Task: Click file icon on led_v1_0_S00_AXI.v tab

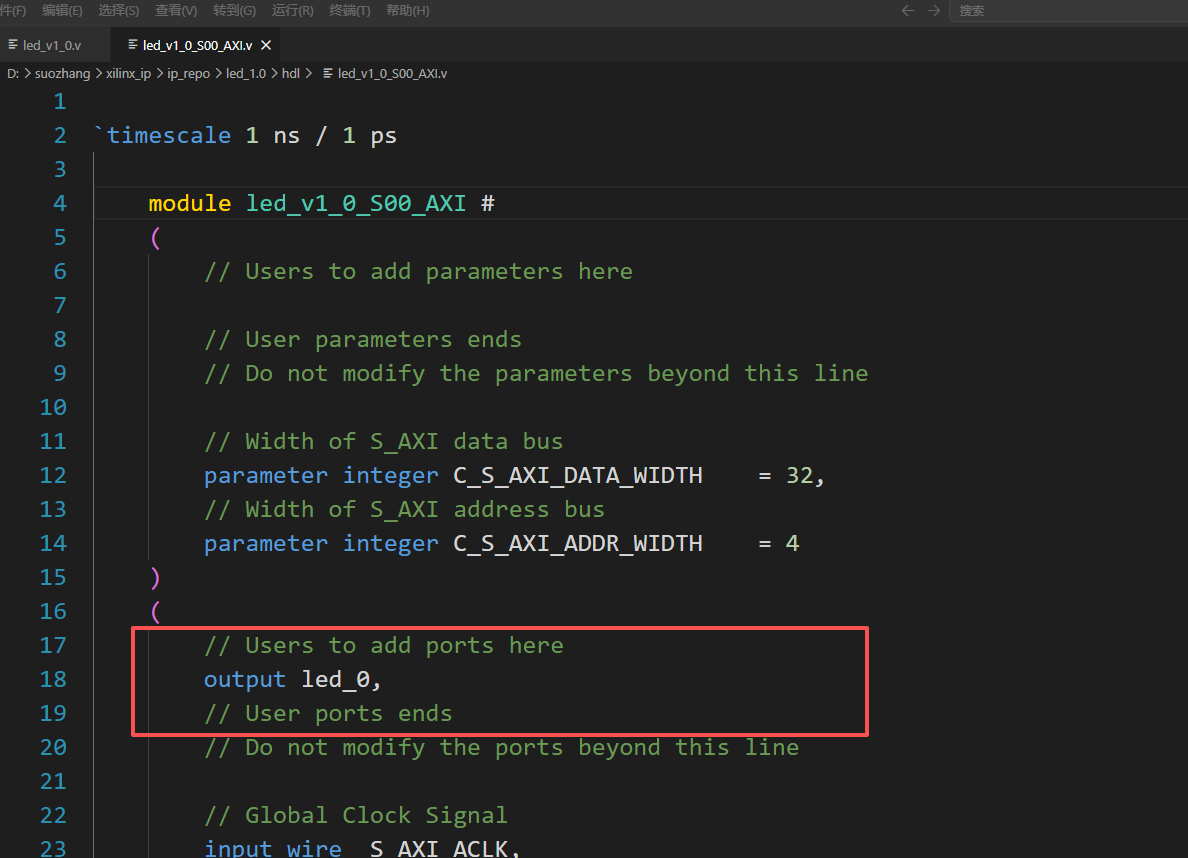Action: coord(133,45)
